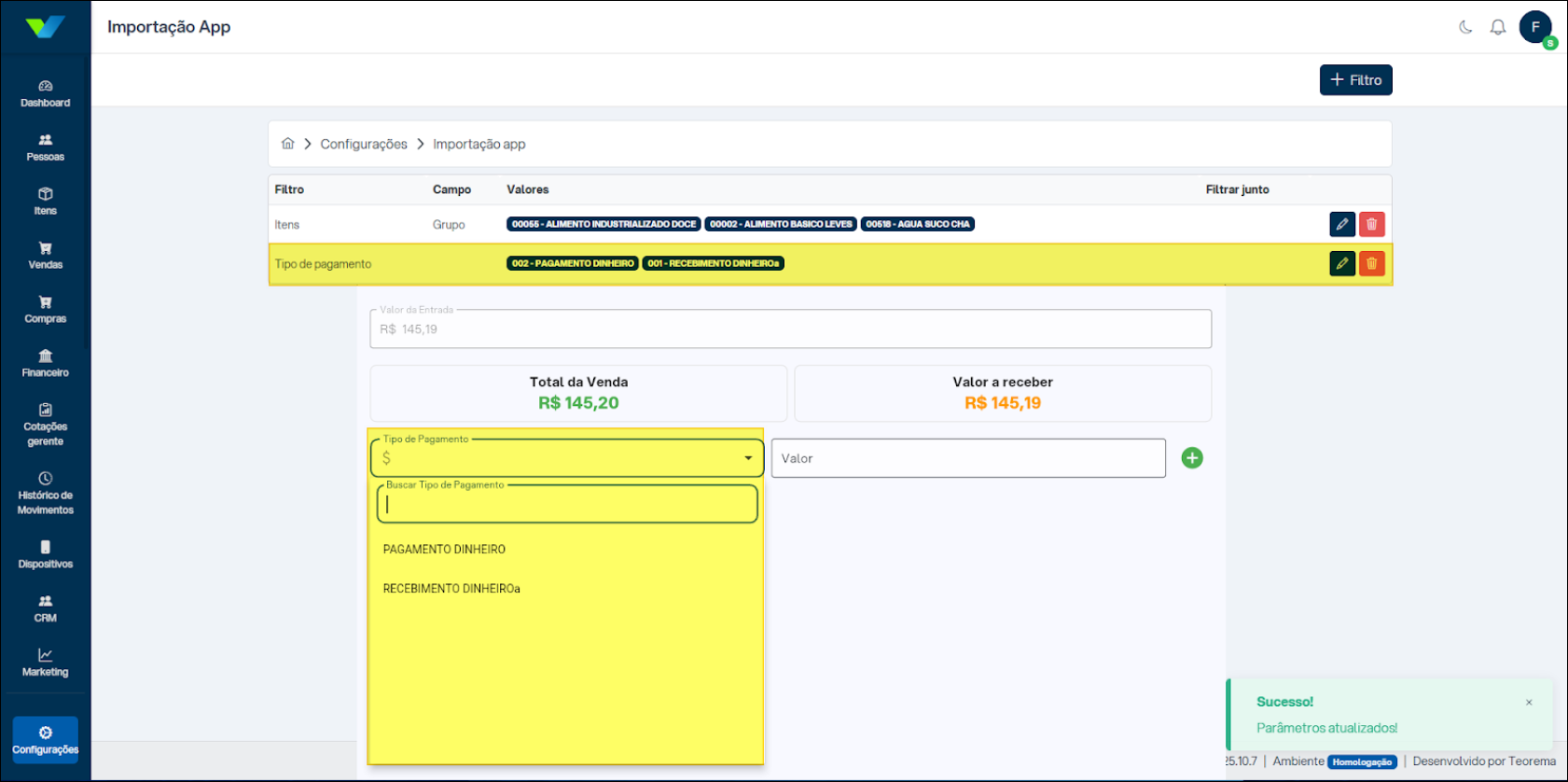Click the home breadcrumb icon
The image size is (1568, 782).
(x=287, y=144)
